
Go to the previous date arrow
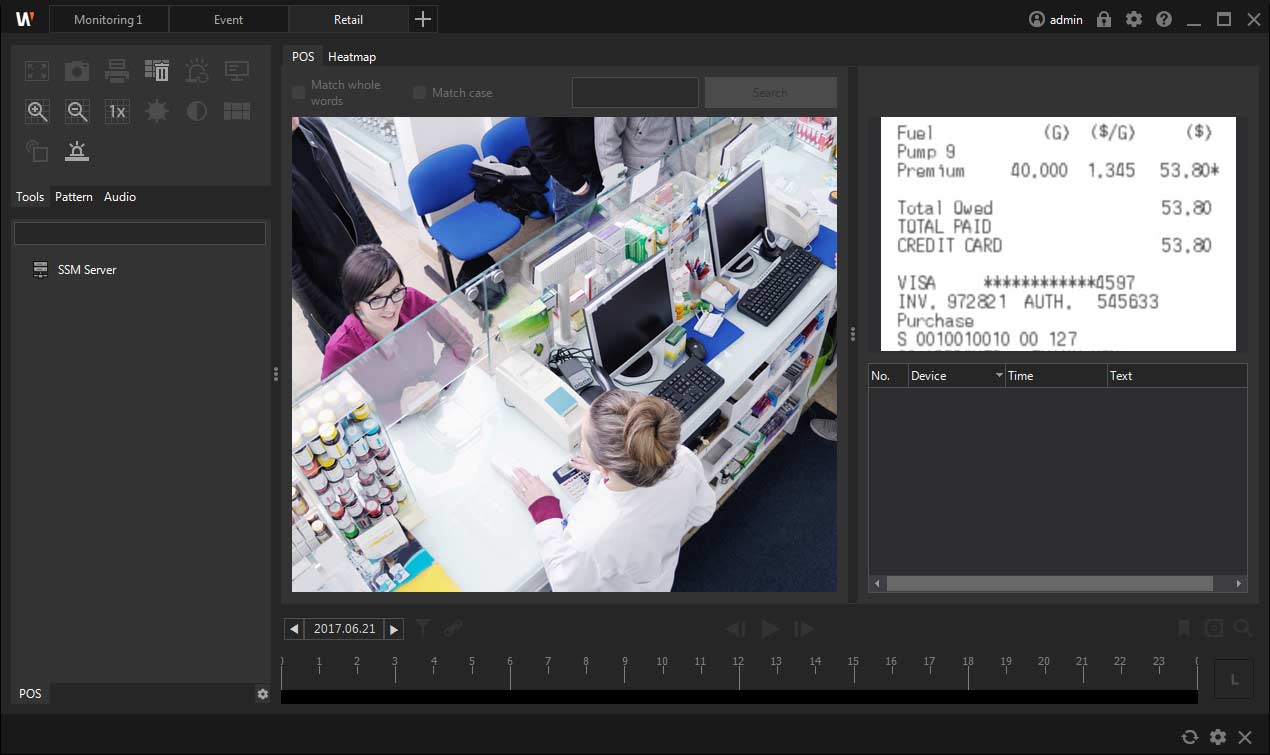pos(294,629)
